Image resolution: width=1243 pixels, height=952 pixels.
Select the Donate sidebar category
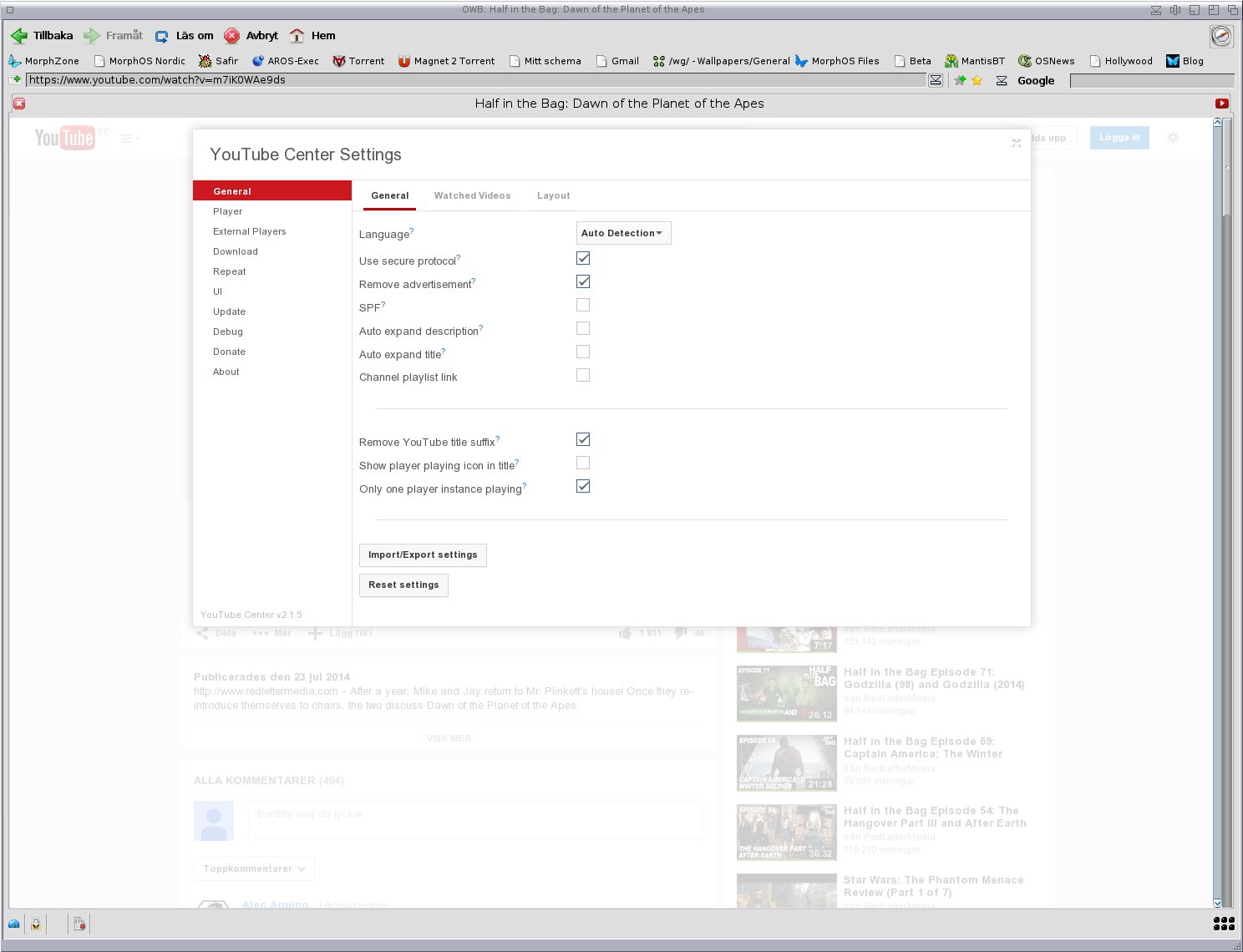[272, 352]
